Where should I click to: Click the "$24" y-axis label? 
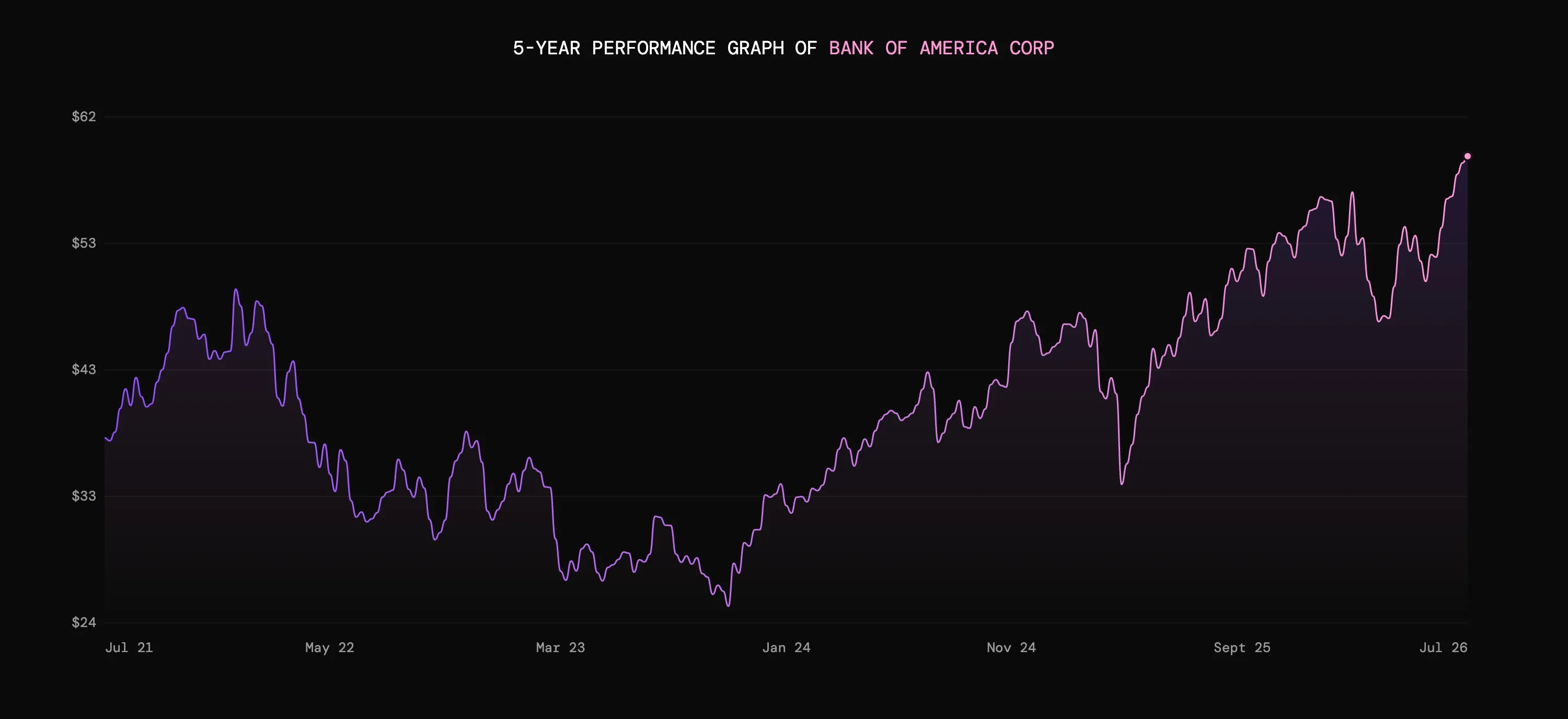pyautogui.click(x=84, y=622)
